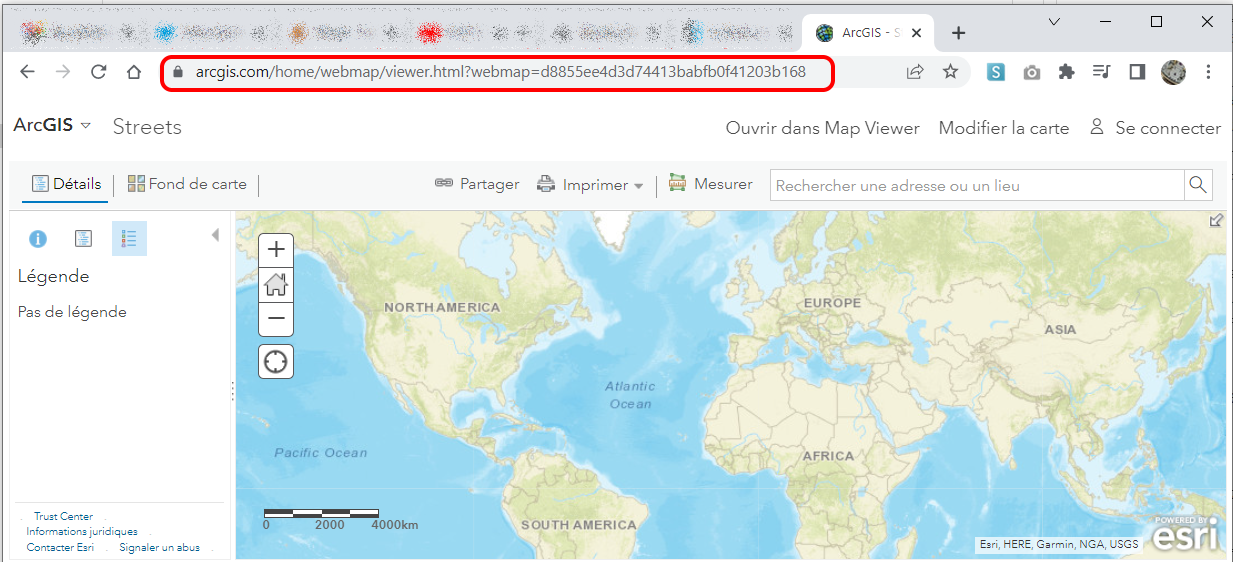Switch to the Détails tab
The height and width of the screenshot is (562, 1233).
click(x=67, y=184)
